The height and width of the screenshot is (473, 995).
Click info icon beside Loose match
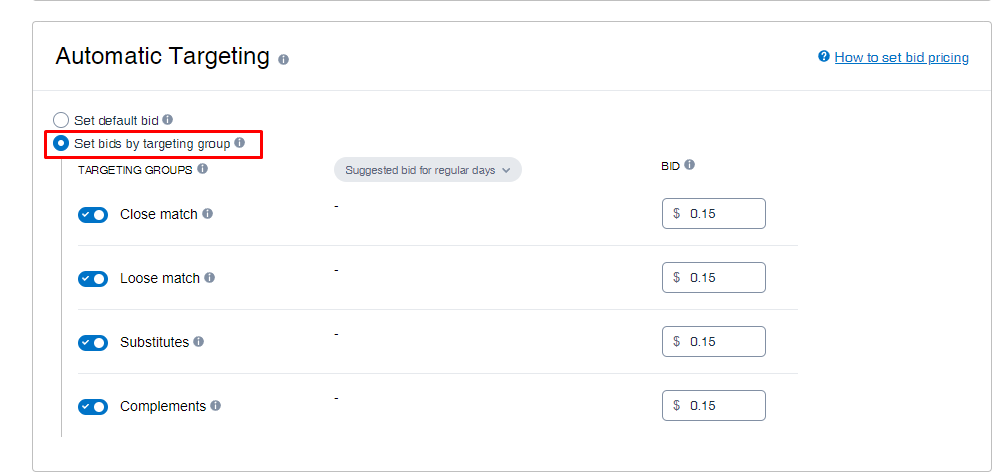(209, 277)
